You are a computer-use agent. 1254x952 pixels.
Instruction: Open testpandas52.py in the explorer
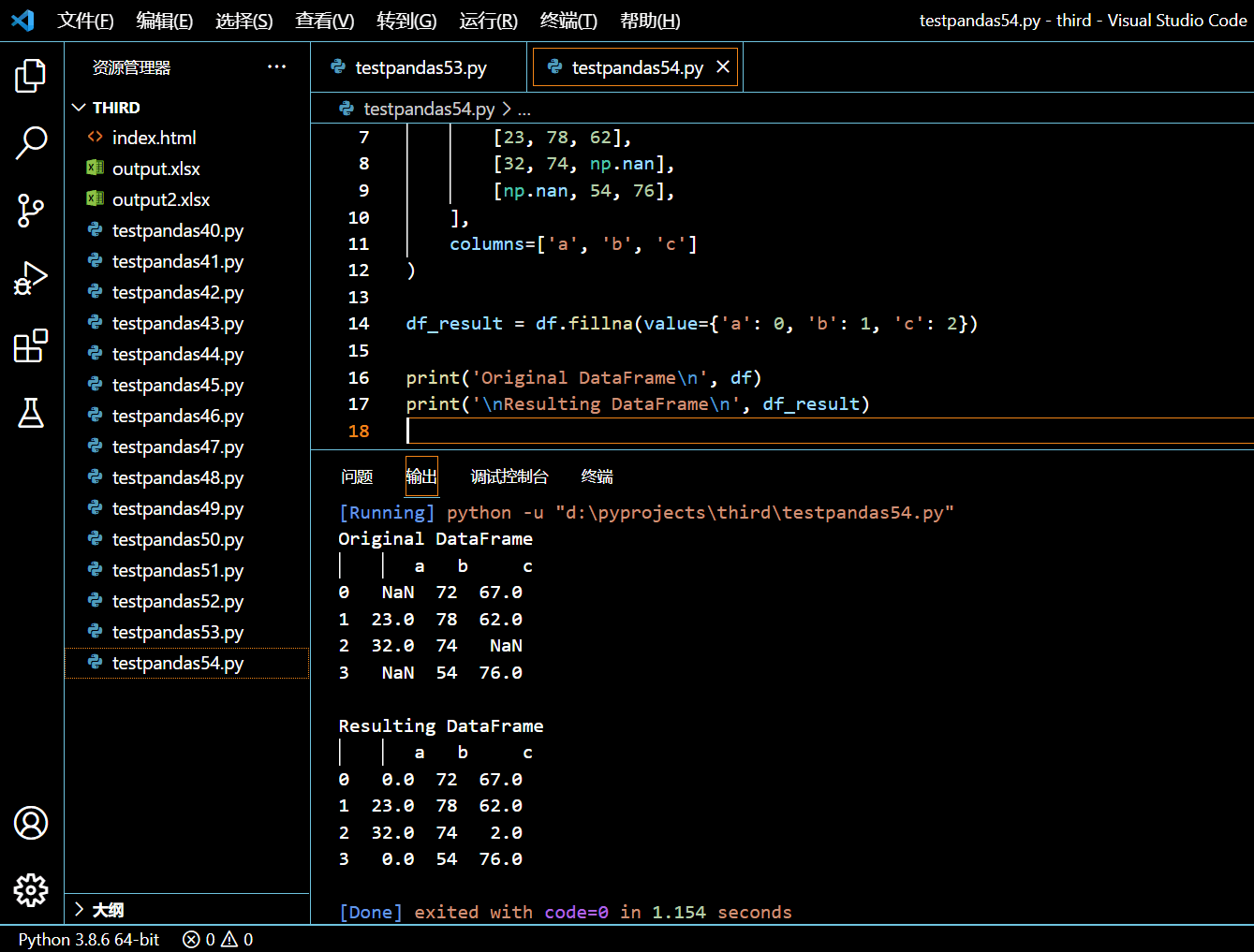coord(187,601)
